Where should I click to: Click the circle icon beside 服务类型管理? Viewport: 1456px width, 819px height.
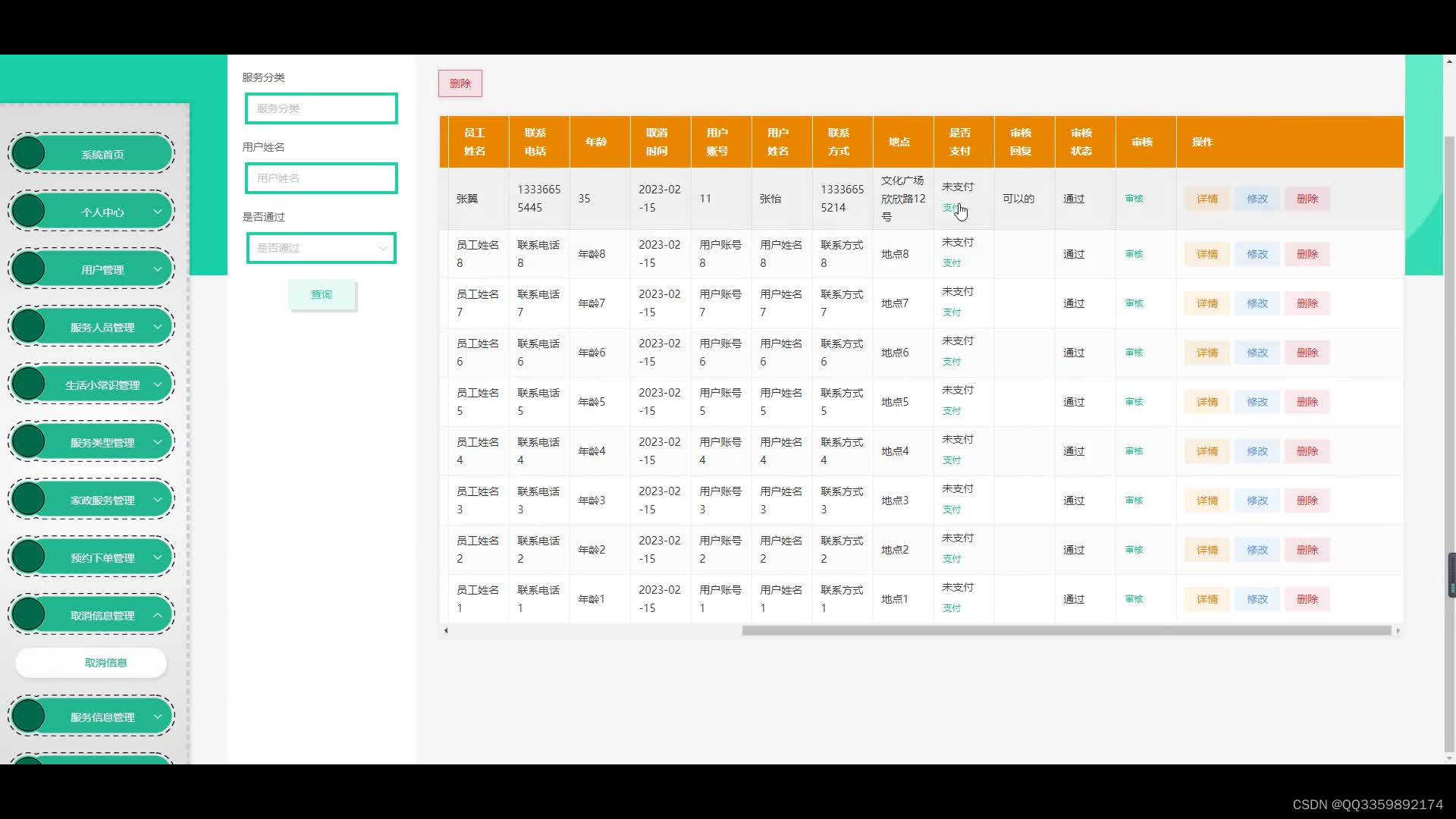[x=29, y=441]
